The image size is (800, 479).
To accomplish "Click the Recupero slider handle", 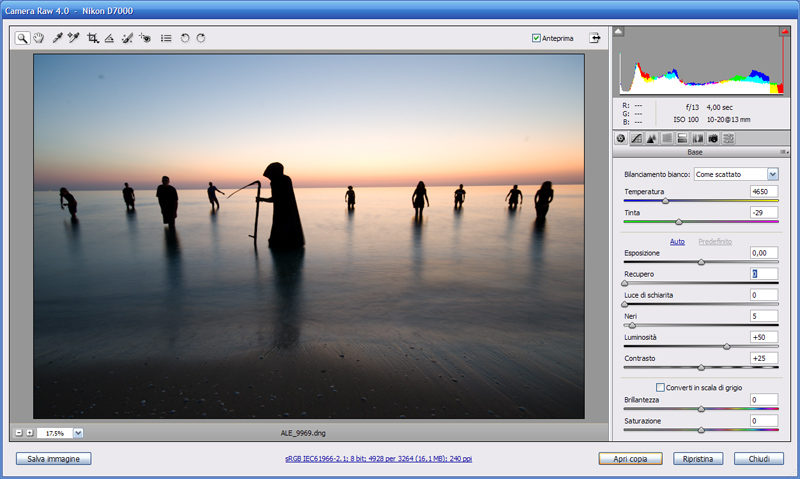I will (624, 283).
